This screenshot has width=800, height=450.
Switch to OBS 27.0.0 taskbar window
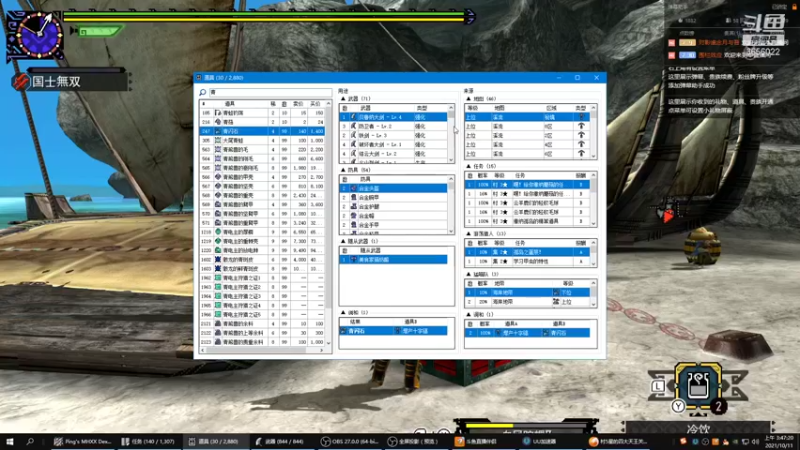(349, 441)
